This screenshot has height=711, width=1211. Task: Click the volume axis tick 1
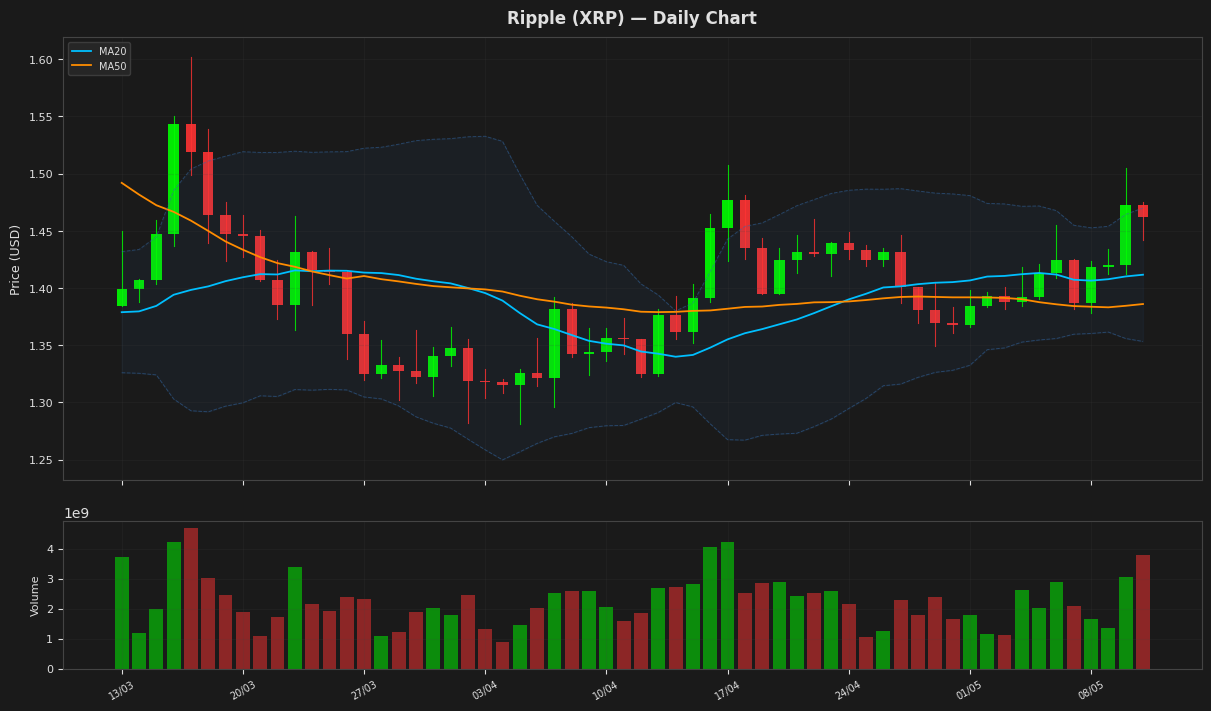48,639
